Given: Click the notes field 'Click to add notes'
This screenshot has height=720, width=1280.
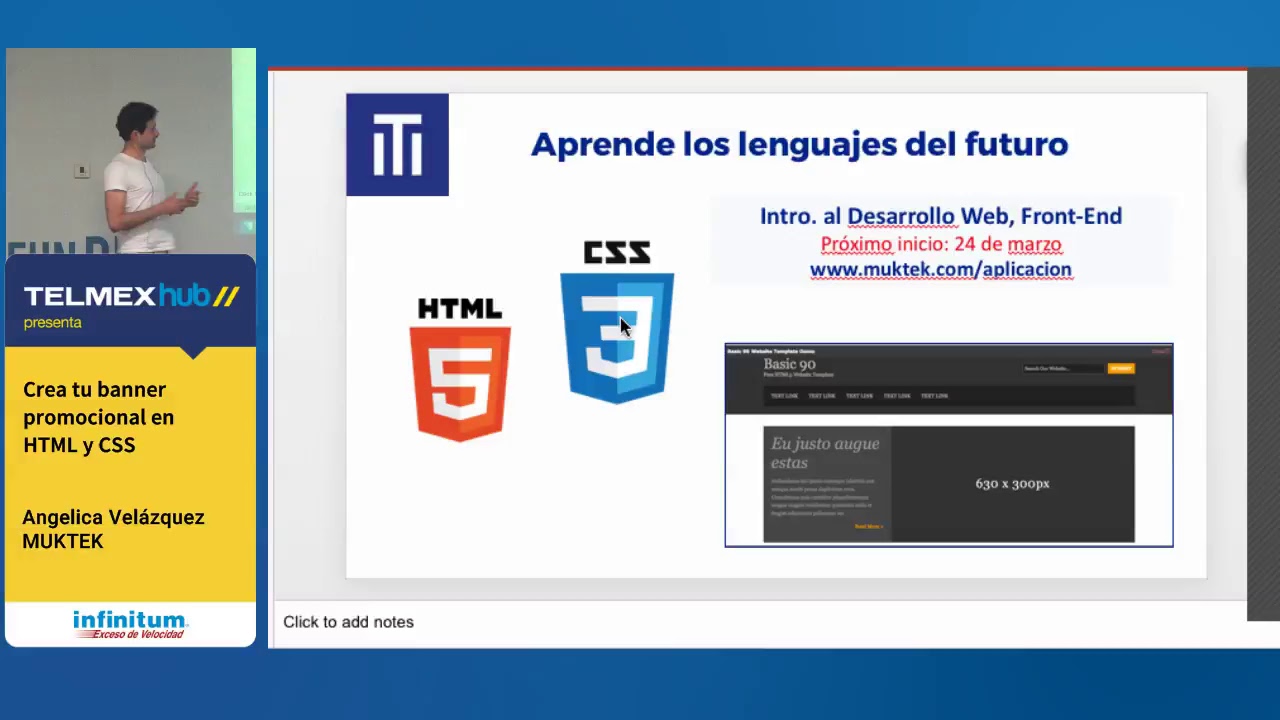Looking at the screenshot, I should coord(348,622).
